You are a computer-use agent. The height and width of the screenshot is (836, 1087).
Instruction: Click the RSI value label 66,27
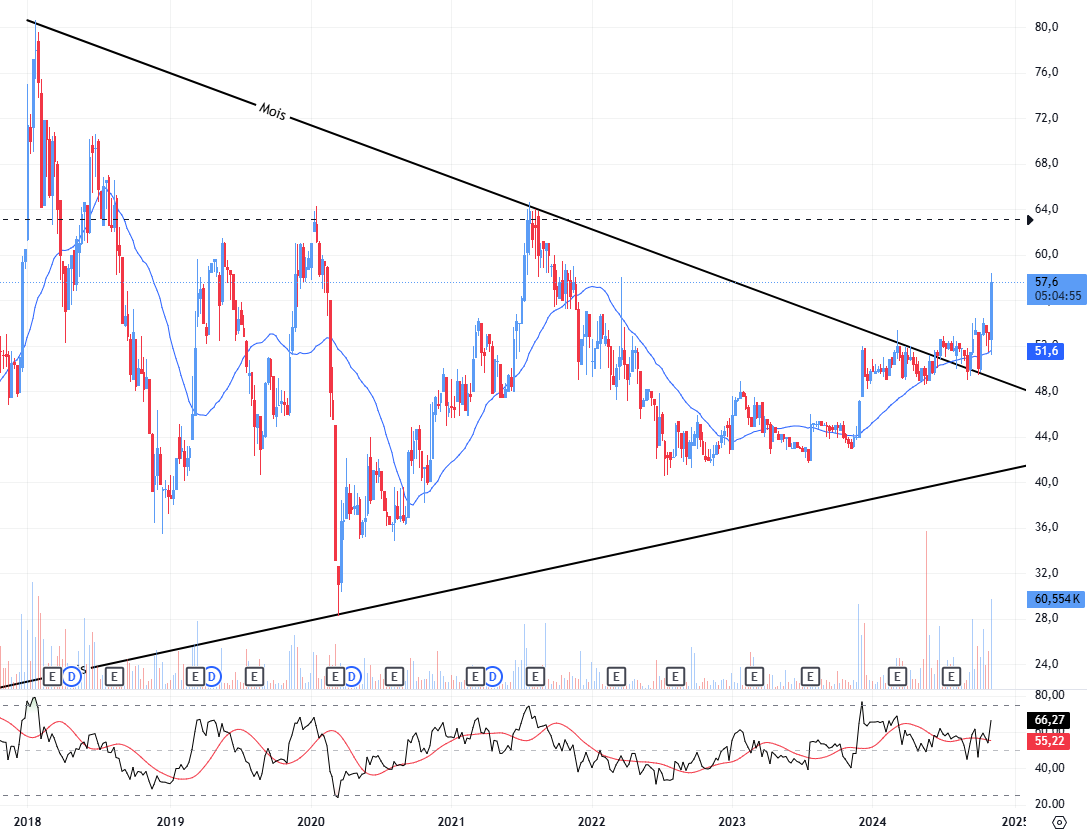[1049, 720]
